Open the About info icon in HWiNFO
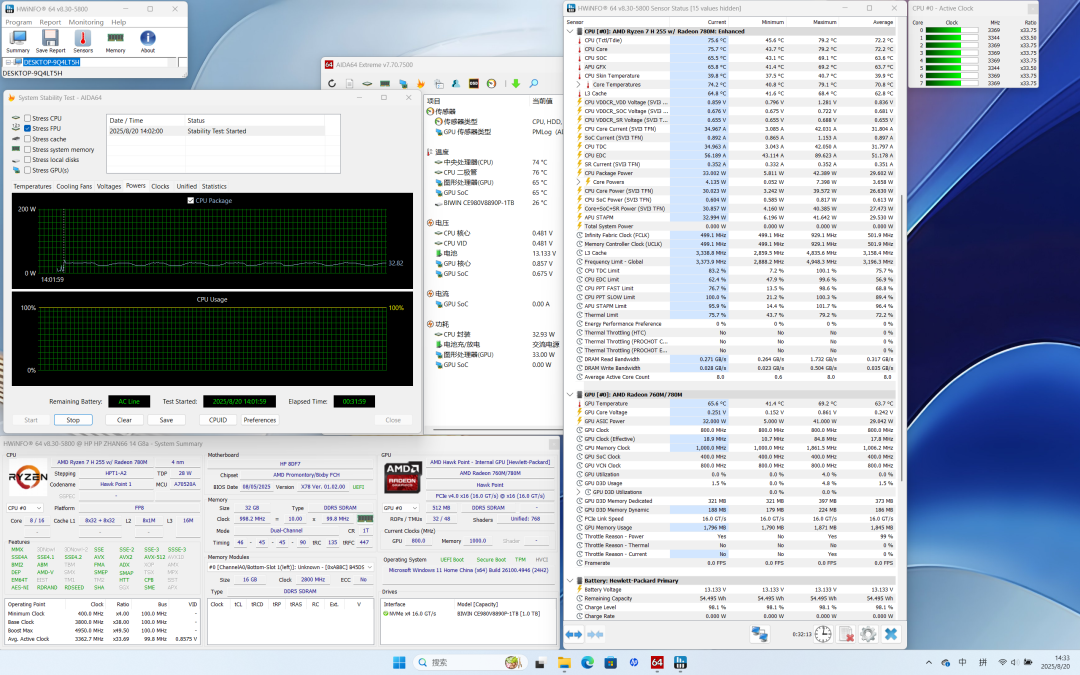The width and height of the screenshot is (1080, 675). point(147,39)
